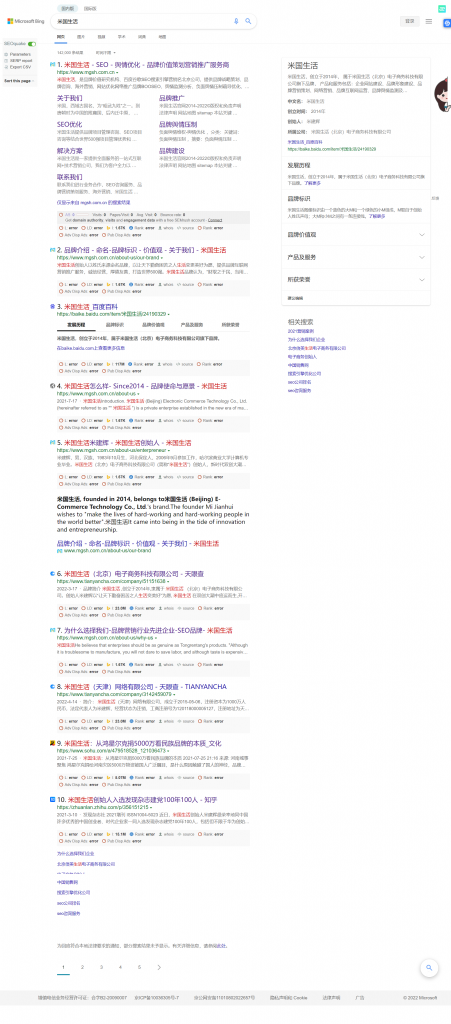Click the 登录 sign-in button

pyautogui.click(x=409, y=21)
